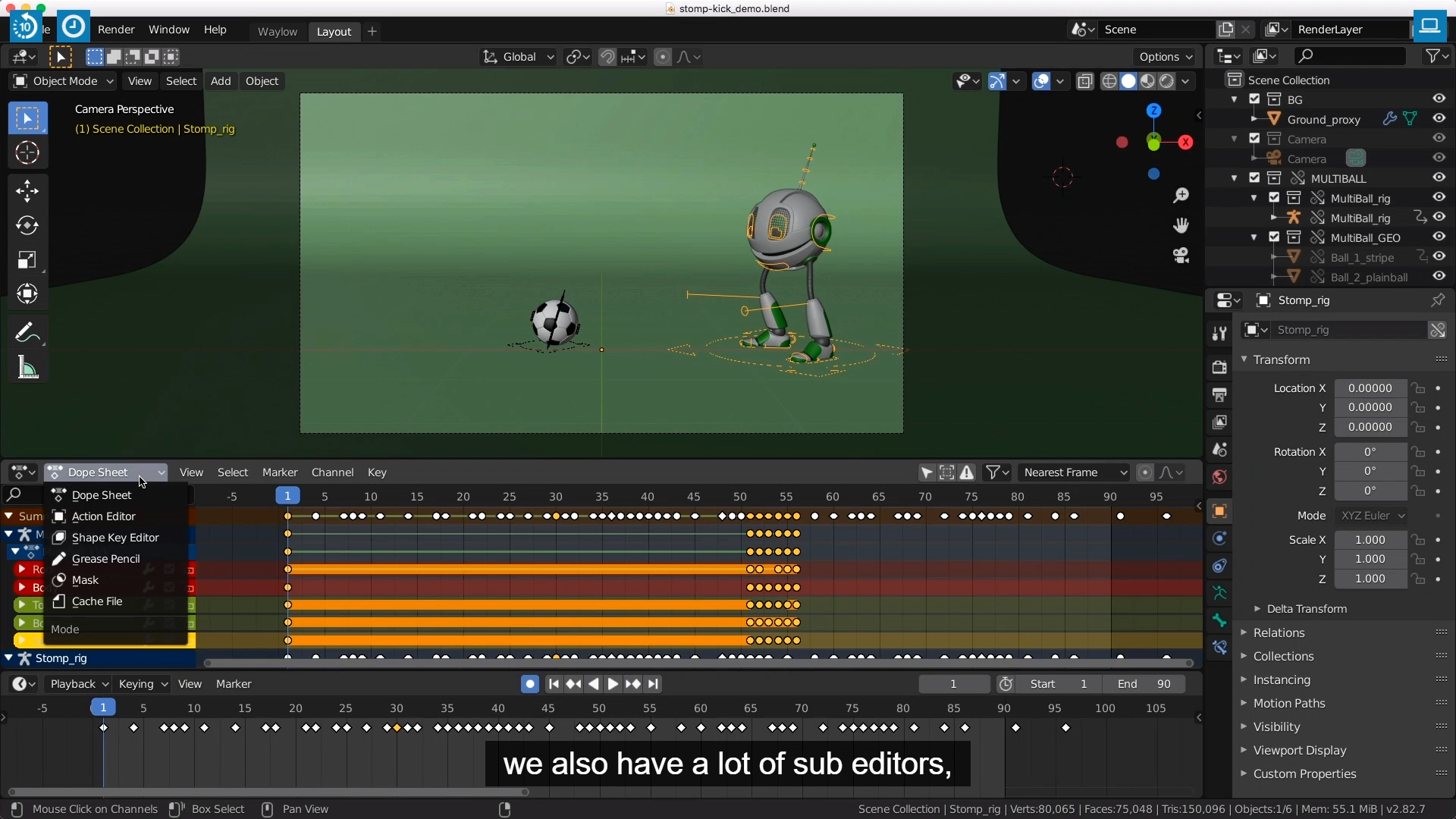Choose Shape Key Editor from the menu
1456x819 pixels.
pyautogui.click(x=115, y=538)
